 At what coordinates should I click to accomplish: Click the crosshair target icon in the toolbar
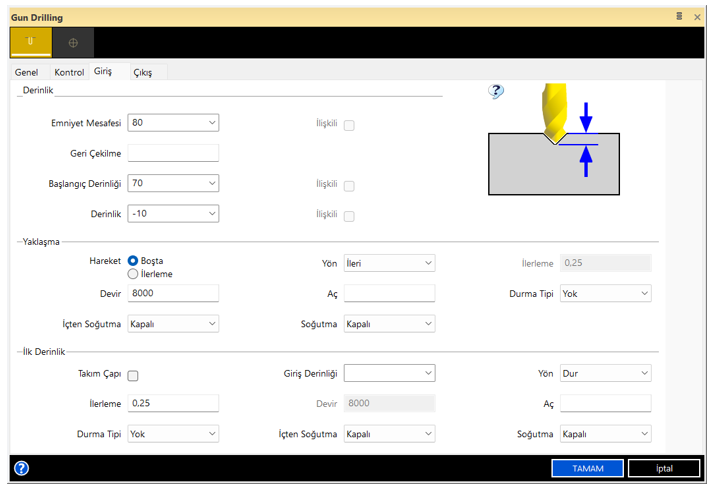point(73,43)
